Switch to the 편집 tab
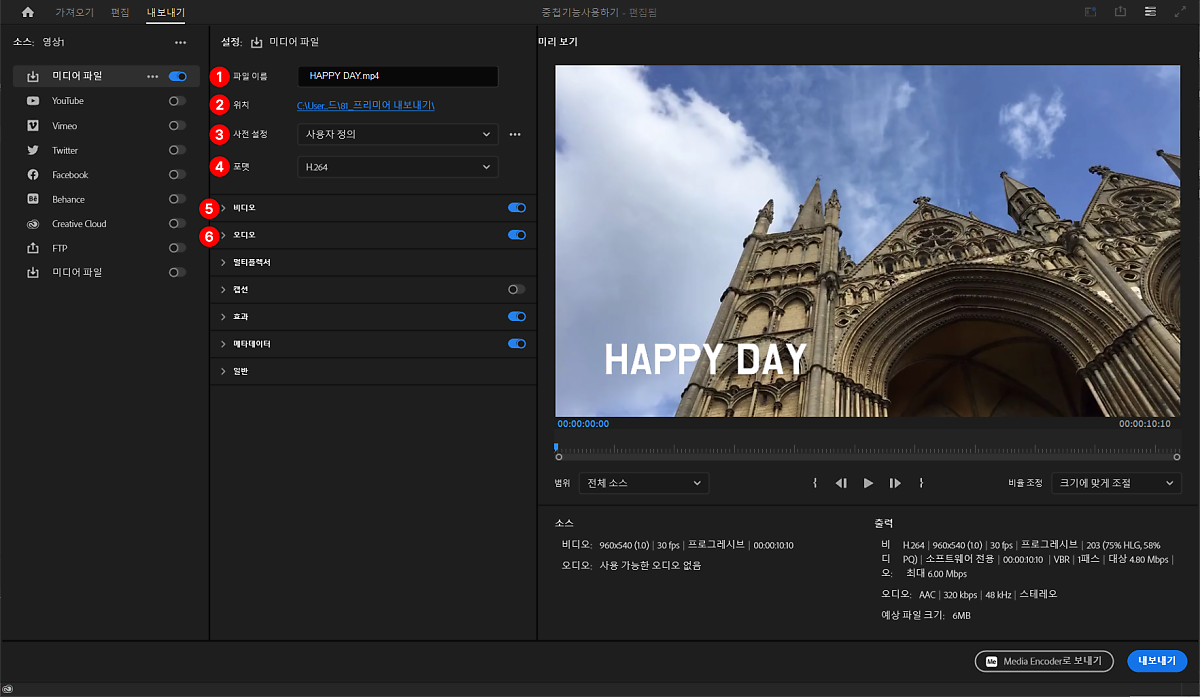1200x697 pixels. click(120, 12)
